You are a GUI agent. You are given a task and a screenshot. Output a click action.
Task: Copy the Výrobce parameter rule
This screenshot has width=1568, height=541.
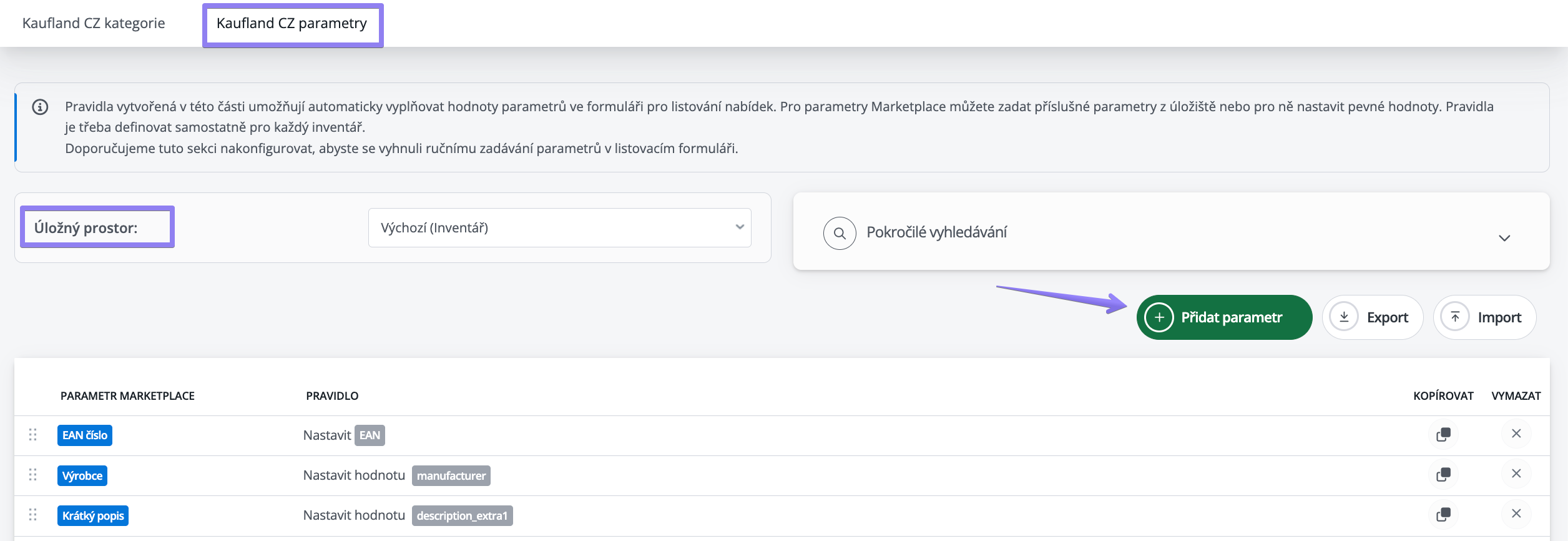coord(1443,475)
